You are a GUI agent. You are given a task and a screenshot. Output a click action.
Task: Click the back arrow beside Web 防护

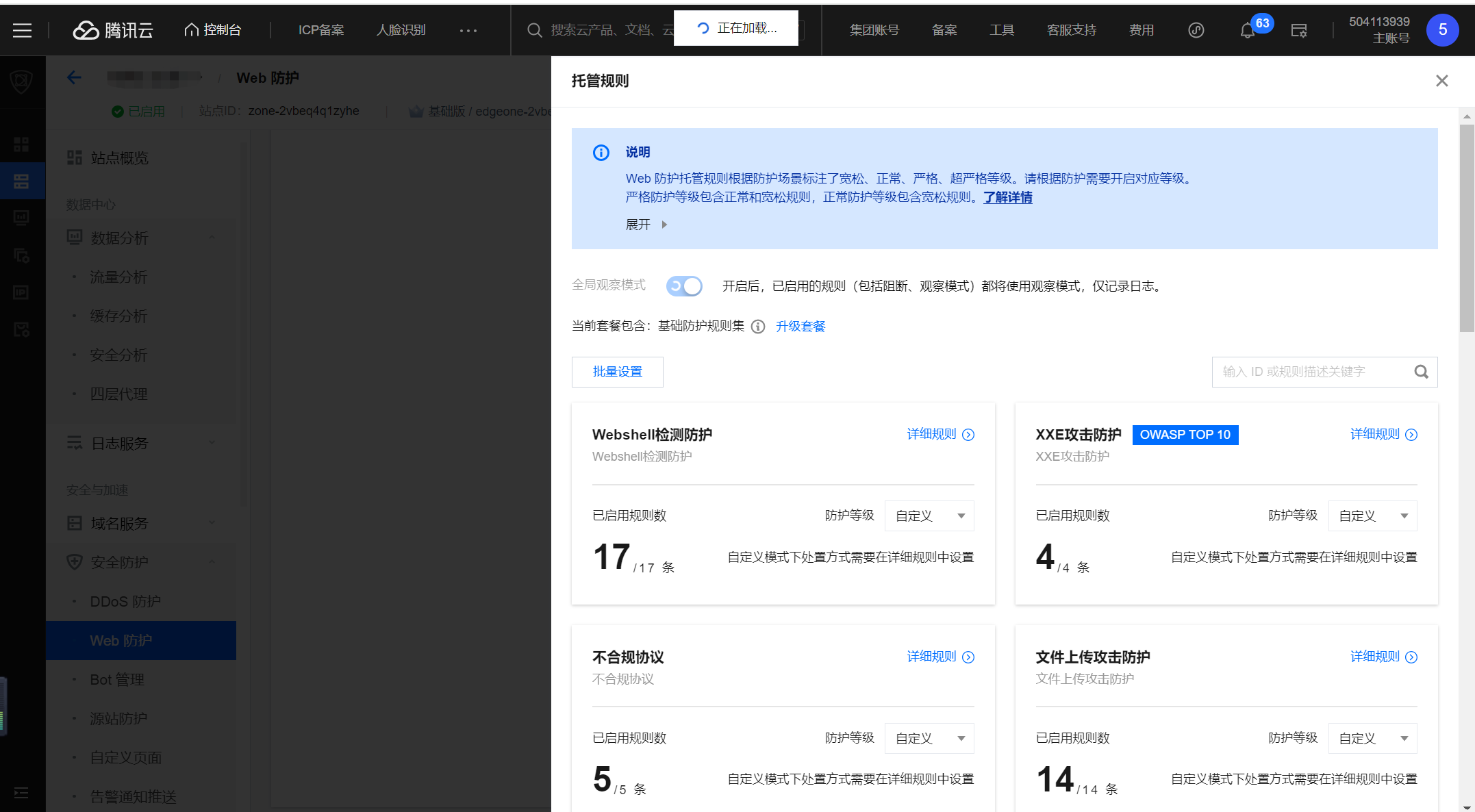pos(74,77)
